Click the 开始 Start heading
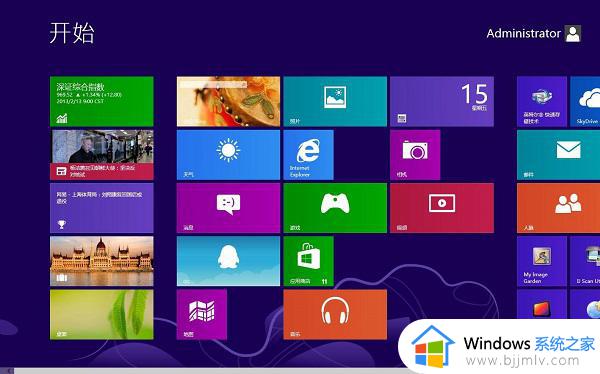The width and height of the screenshot is (600, 374). tap(72, 33)
